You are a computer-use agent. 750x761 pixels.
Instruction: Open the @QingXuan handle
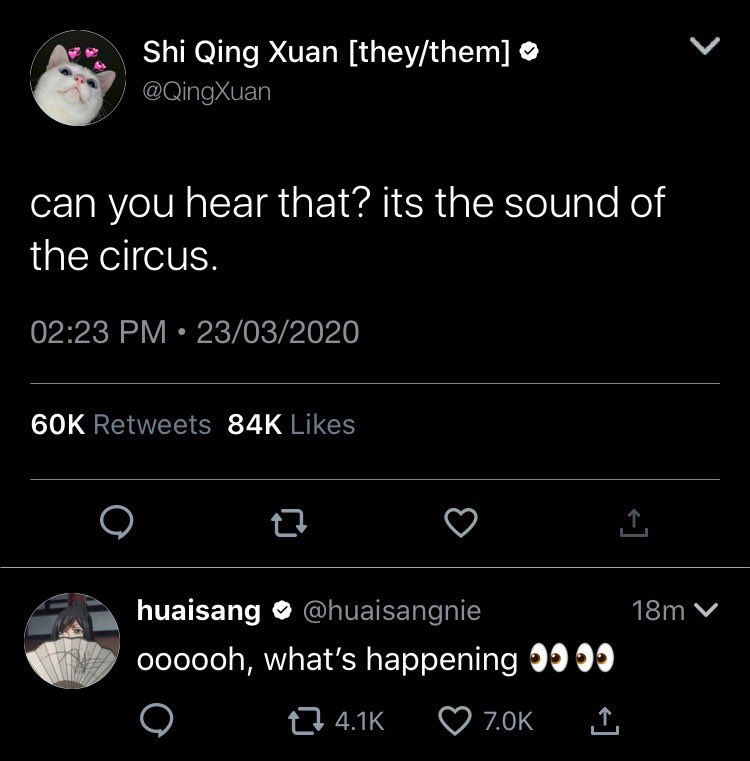[206, 91]
